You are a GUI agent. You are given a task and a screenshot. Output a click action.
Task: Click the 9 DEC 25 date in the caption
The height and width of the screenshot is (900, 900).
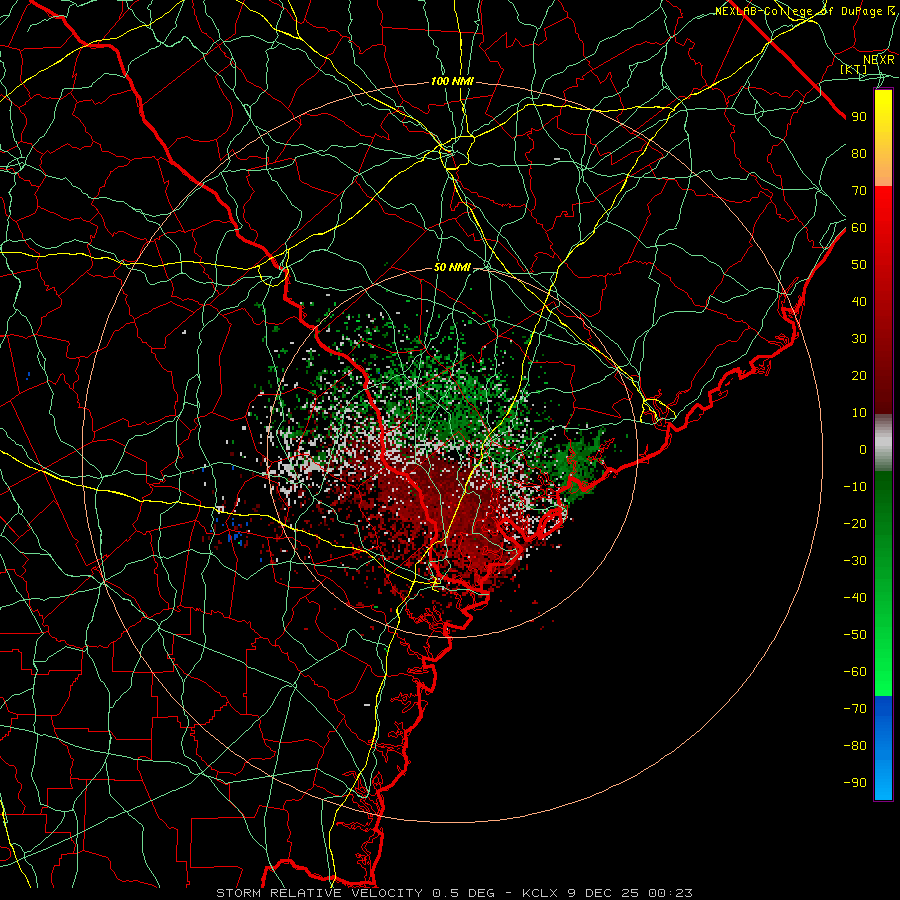(x=605, y=893)
